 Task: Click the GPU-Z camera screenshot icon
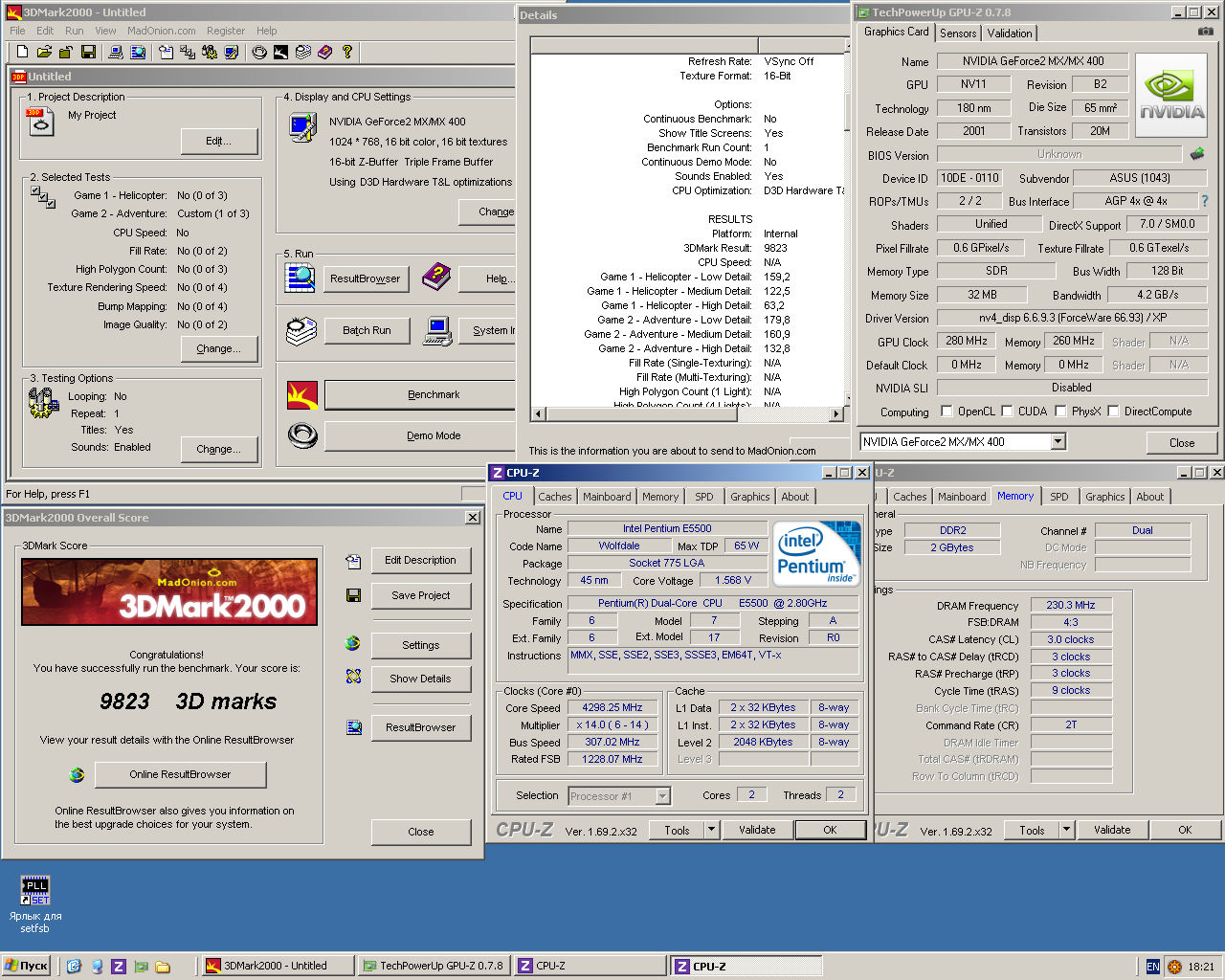click(1205, 32)
